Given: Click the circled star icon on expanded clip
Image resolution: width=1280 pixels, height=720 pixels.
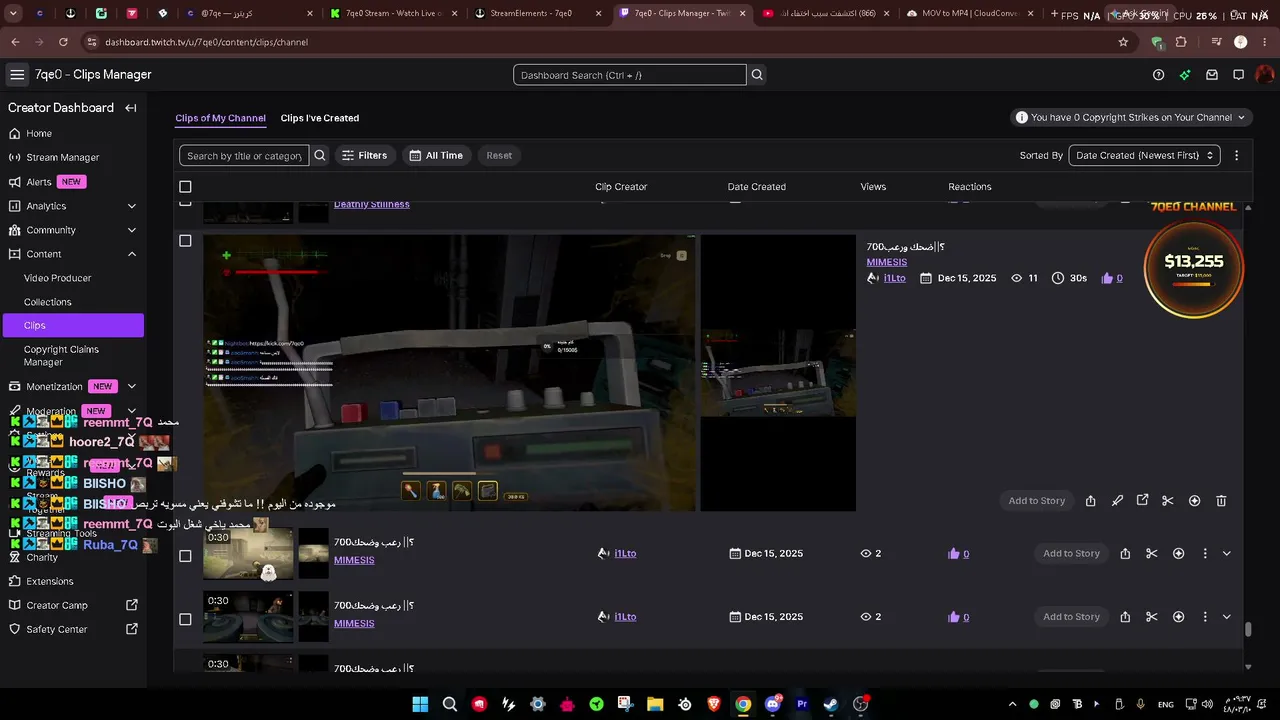Looking at the screenshot, I should [x=1194, y=501].
